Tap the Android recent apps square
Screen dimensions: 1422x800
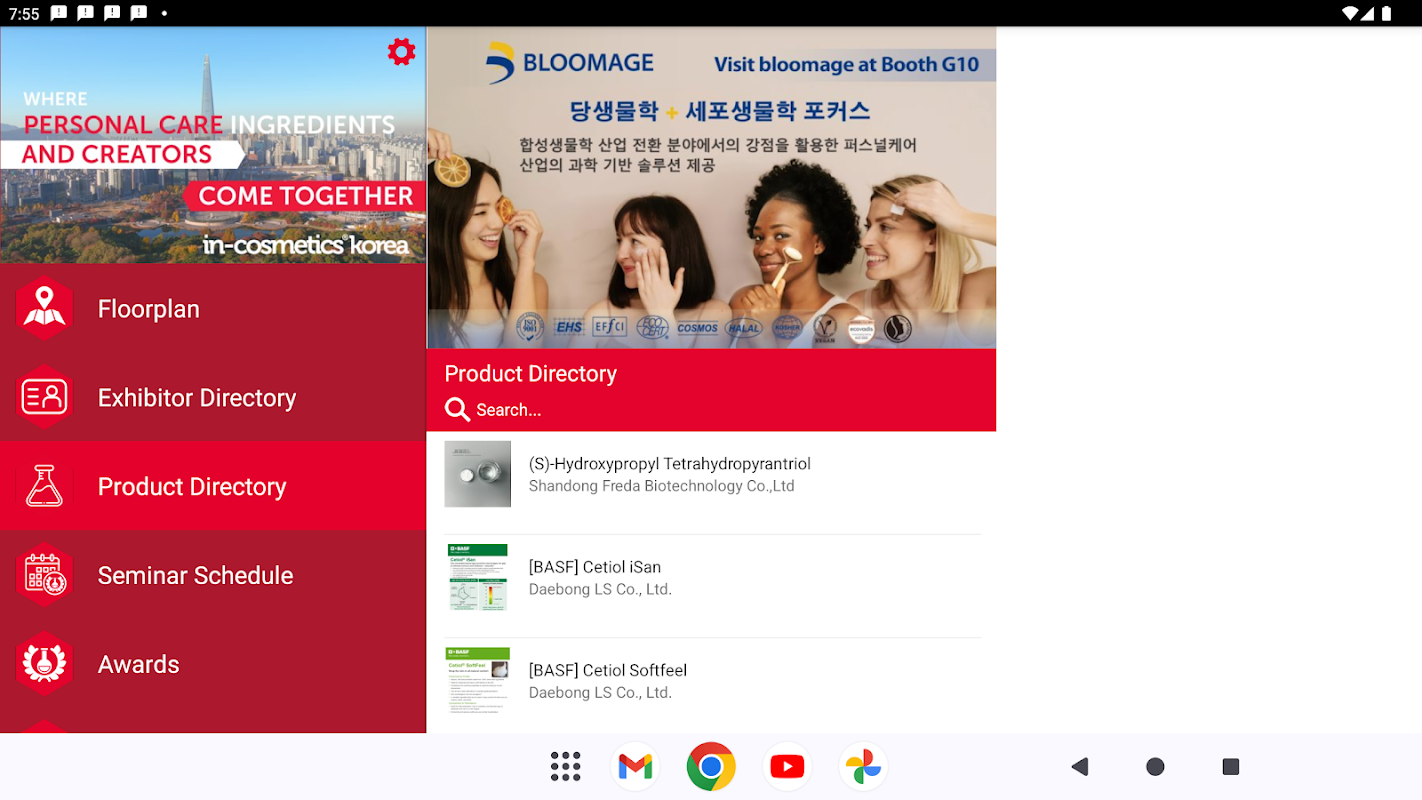(x=1231, y=767)
